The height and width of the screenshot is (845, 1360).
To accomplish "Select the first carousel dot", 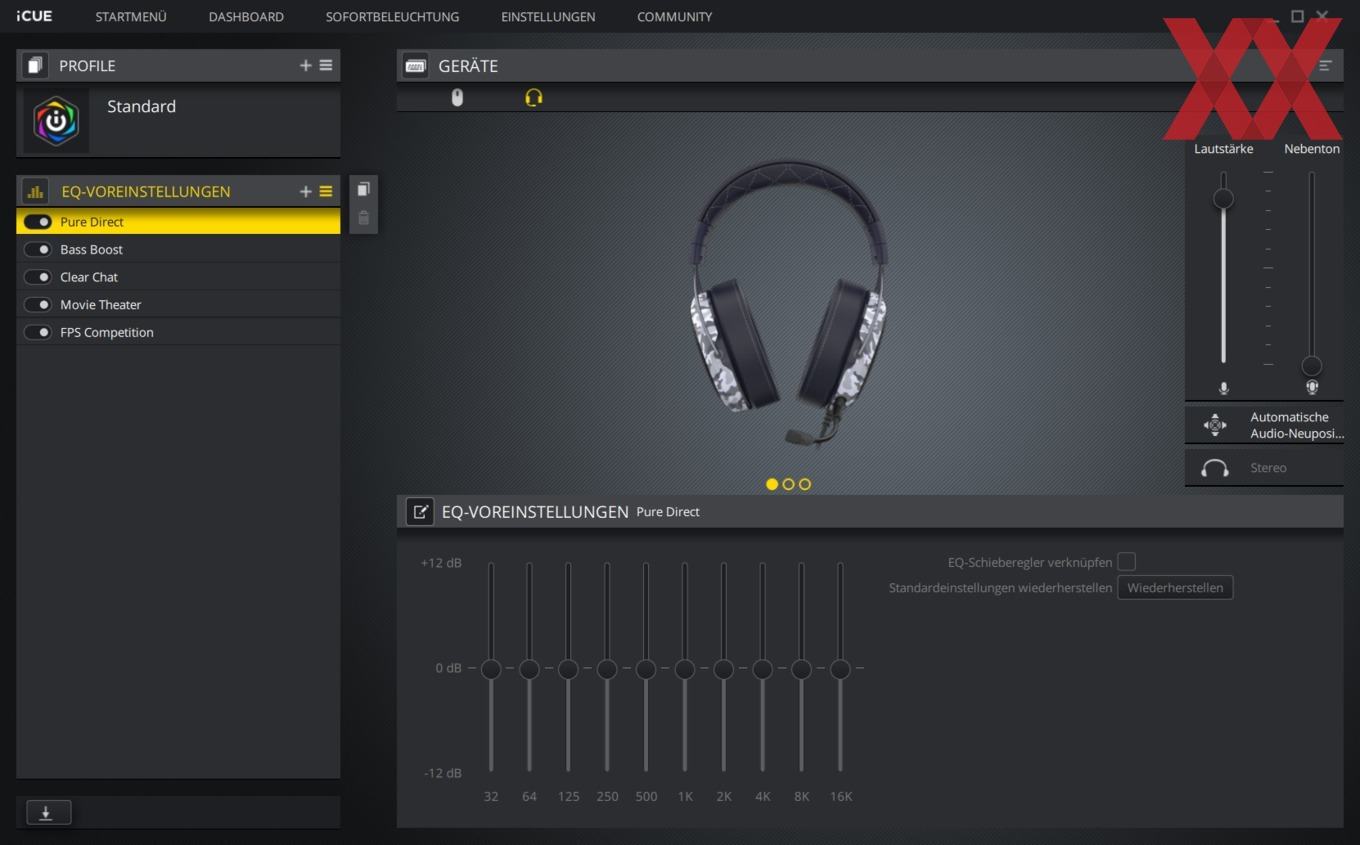I will pyautogui.click(x=772, y=484).
